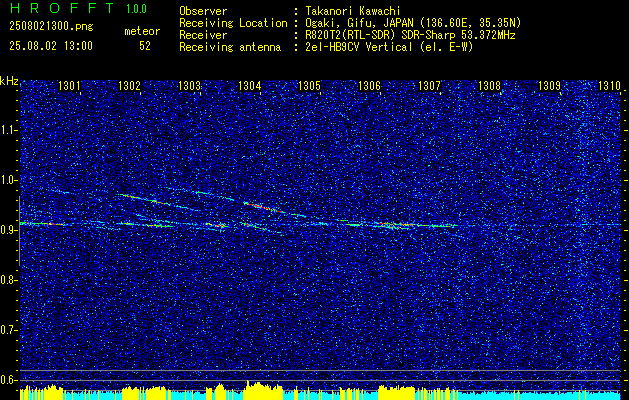This screenshot has width=629, height=400.
Task: Click the 1.0 kHz axis label
Action: pos(8,180)
